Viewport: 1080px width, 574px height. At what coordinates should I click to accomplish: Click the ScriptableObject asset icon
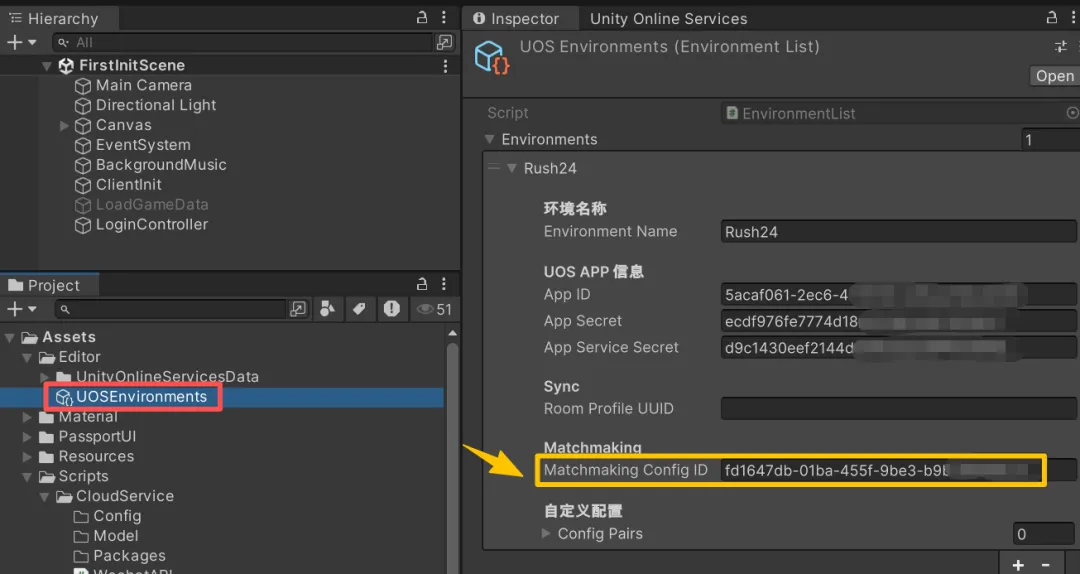[x=492, y=57]
